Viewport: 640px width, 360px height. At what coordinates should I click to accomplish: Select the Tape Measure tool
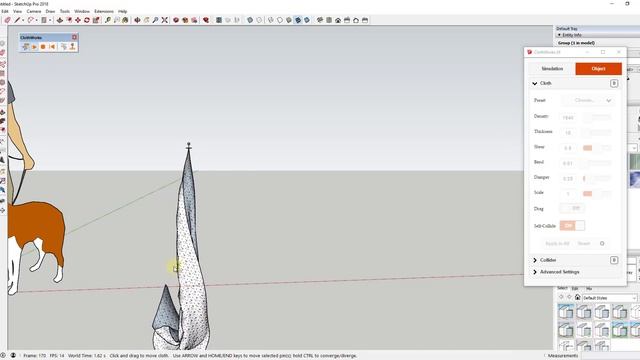point(107,20)
